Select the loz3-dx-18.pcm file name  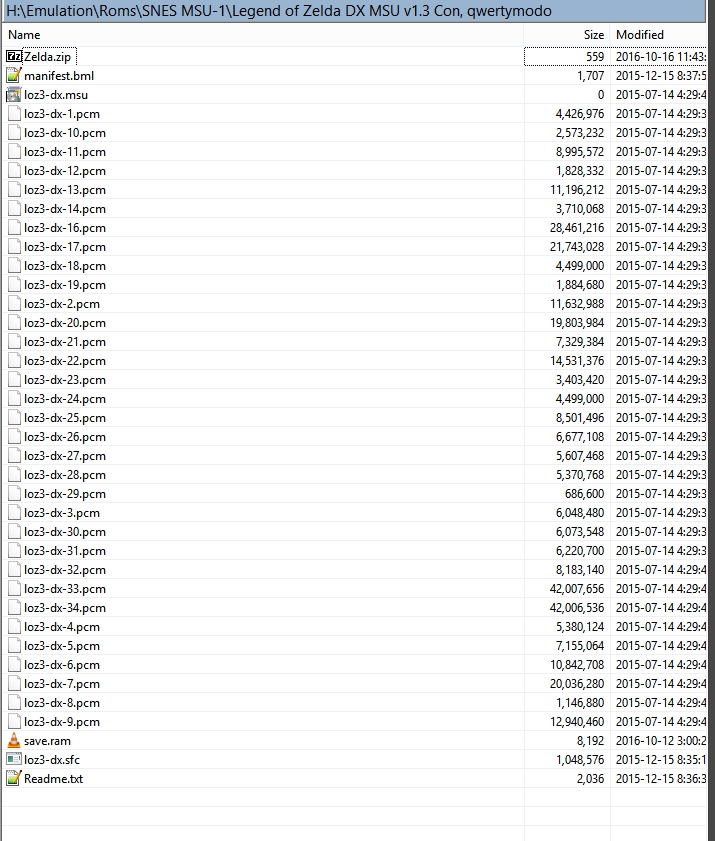[x=65, y=266]
